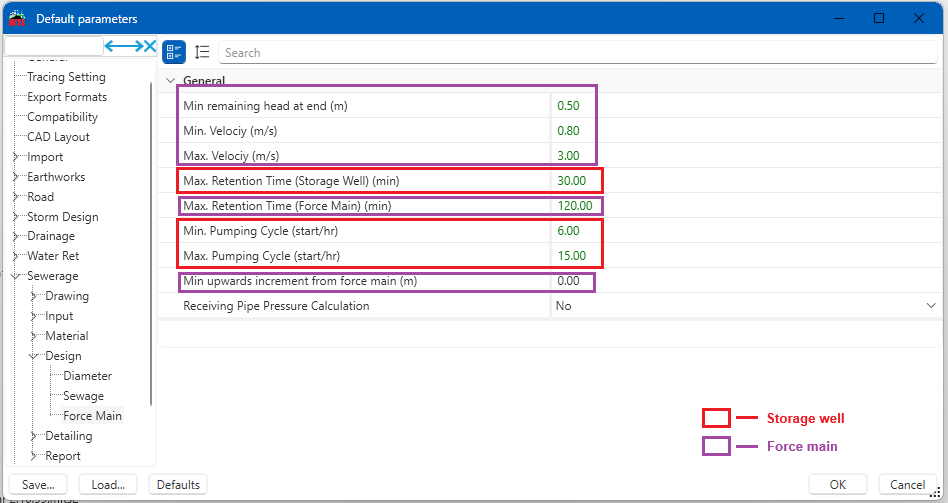Open the Tracing Setting category
This screenshot has height=503, width=948.
[x=66, y=77]
